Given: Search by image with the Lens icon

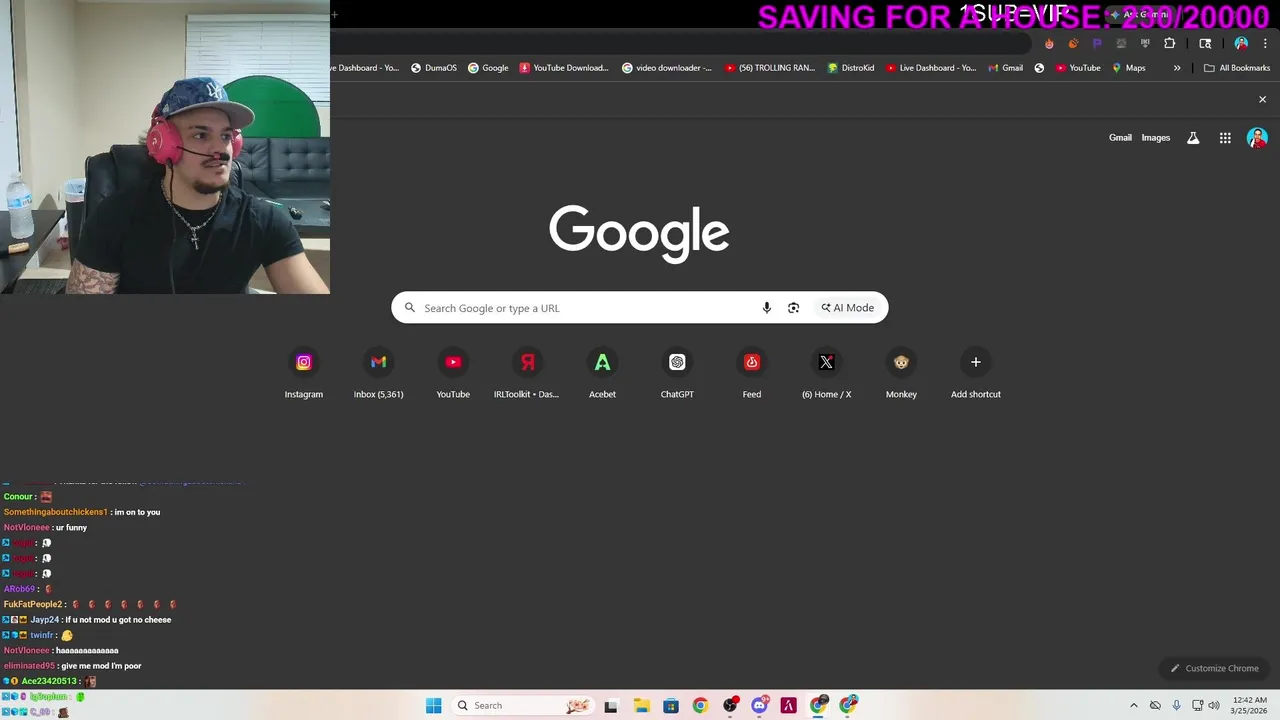Looking at the screenshot, I should click(x=793, y=308).
